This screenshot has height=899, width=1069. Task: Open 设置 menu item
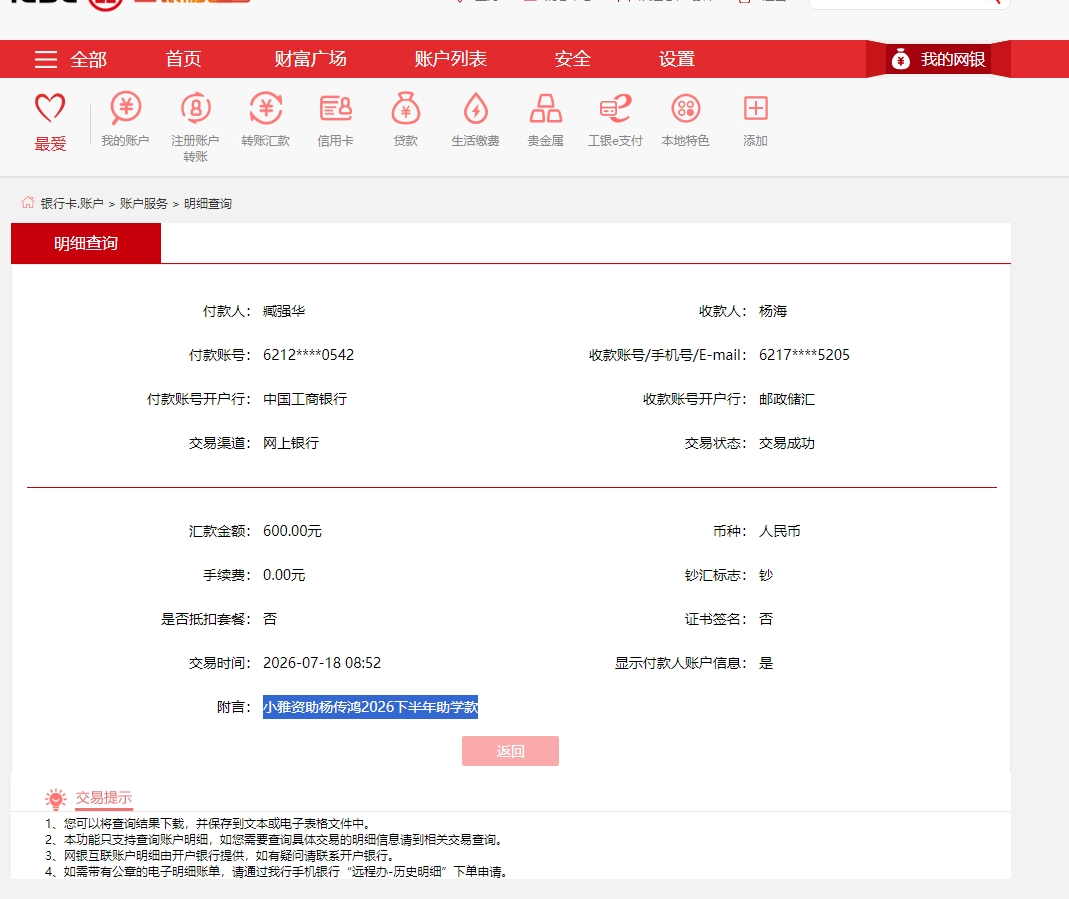677,59
